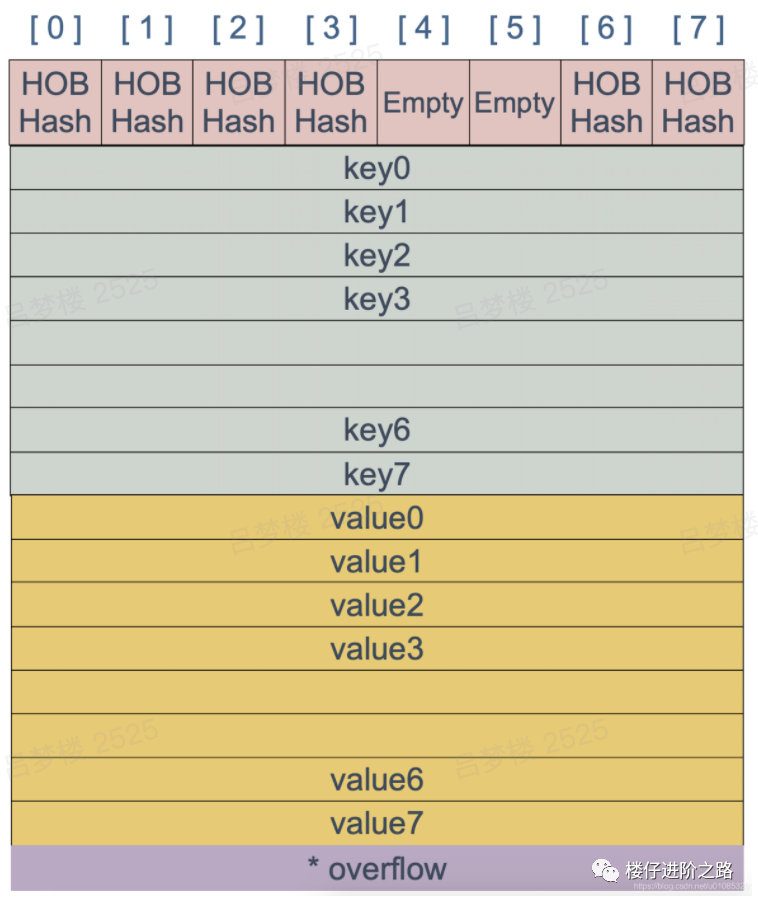Viewport: 758px width, 904px height.
Task: Click the value7 row
Action: point(377,823)
